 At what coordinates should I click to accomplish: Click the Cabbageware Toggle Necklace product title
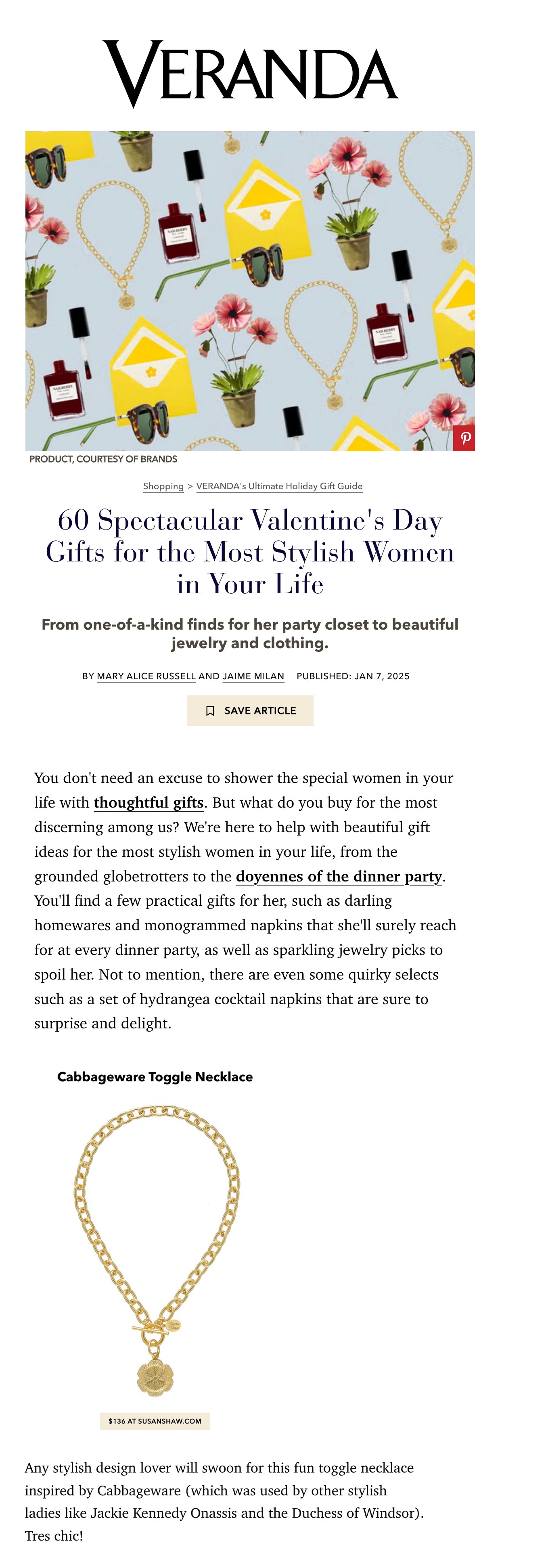point(155,1077)
